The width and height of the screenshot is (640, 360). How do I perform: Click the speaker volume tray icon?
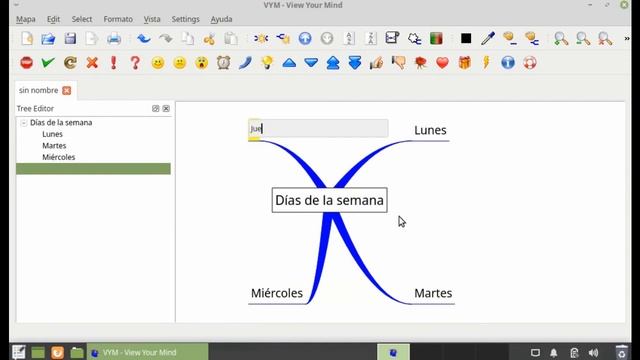tap(593, 353)
